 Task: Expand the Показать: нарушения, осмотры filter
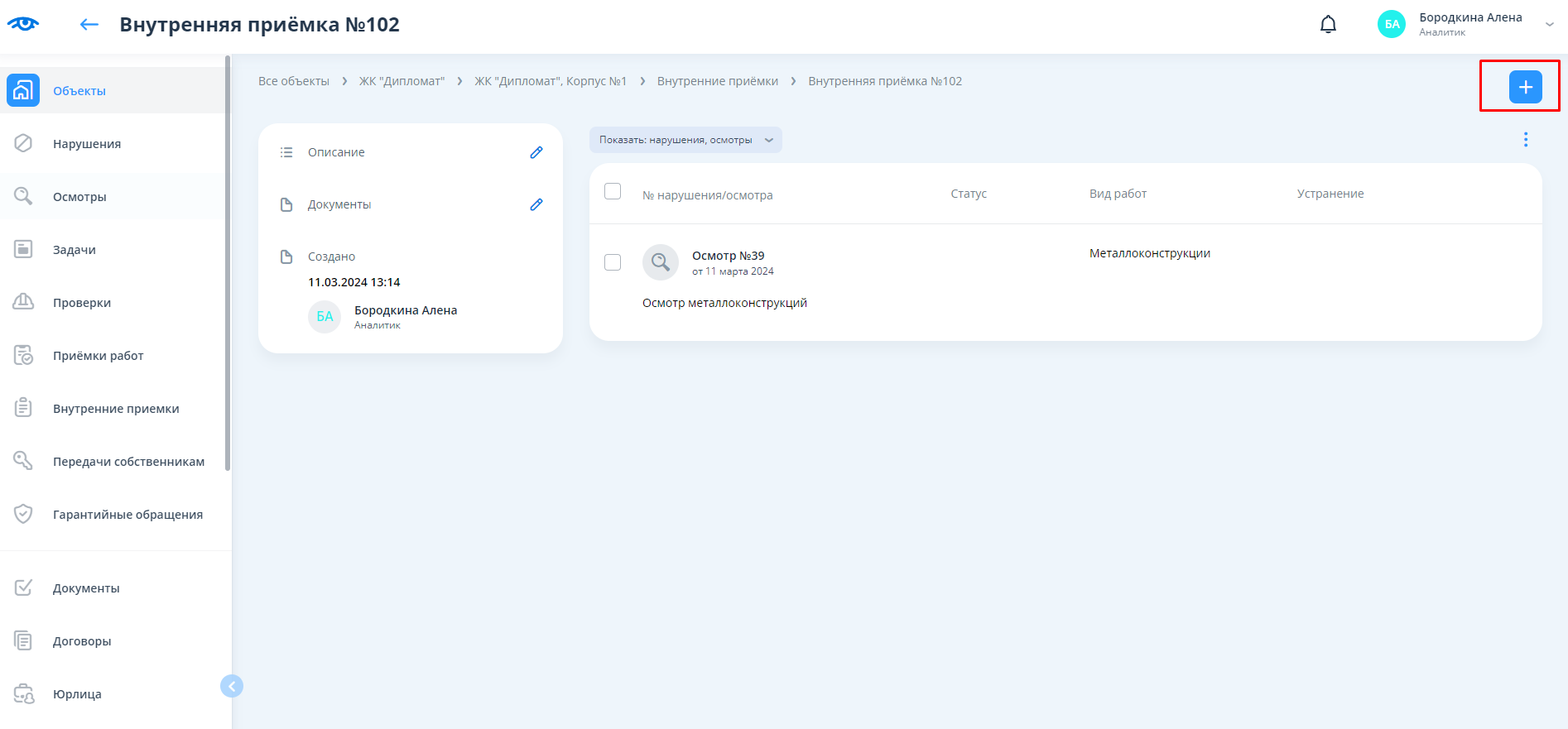pos(685,140)
